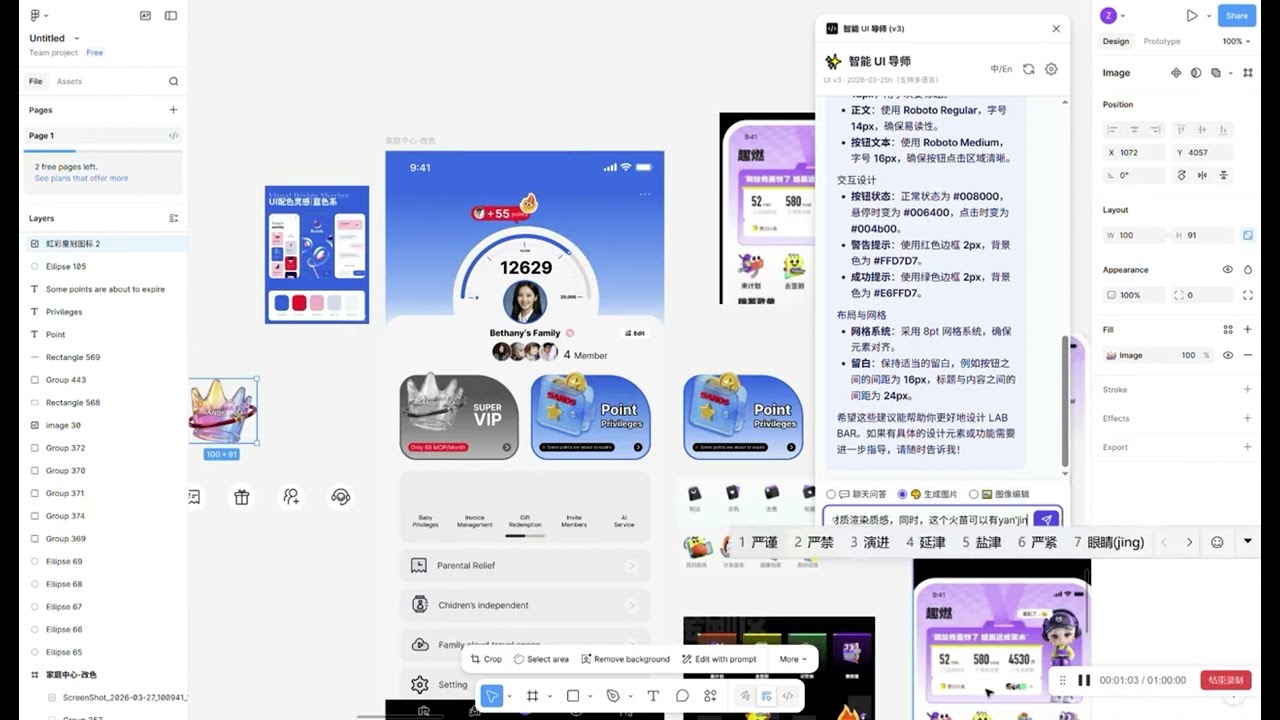Viewport: 1280px width, 720px height.
Task: Select the Pen tool
Action: point(613,696)
